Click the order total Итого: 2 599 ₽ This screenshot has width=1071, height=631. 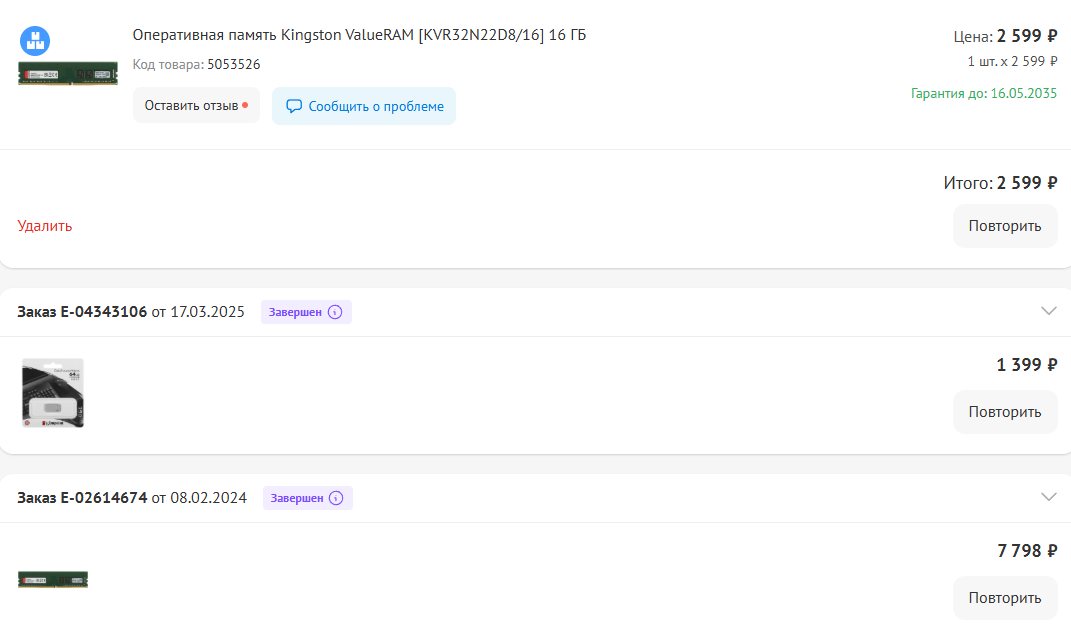1000,183
